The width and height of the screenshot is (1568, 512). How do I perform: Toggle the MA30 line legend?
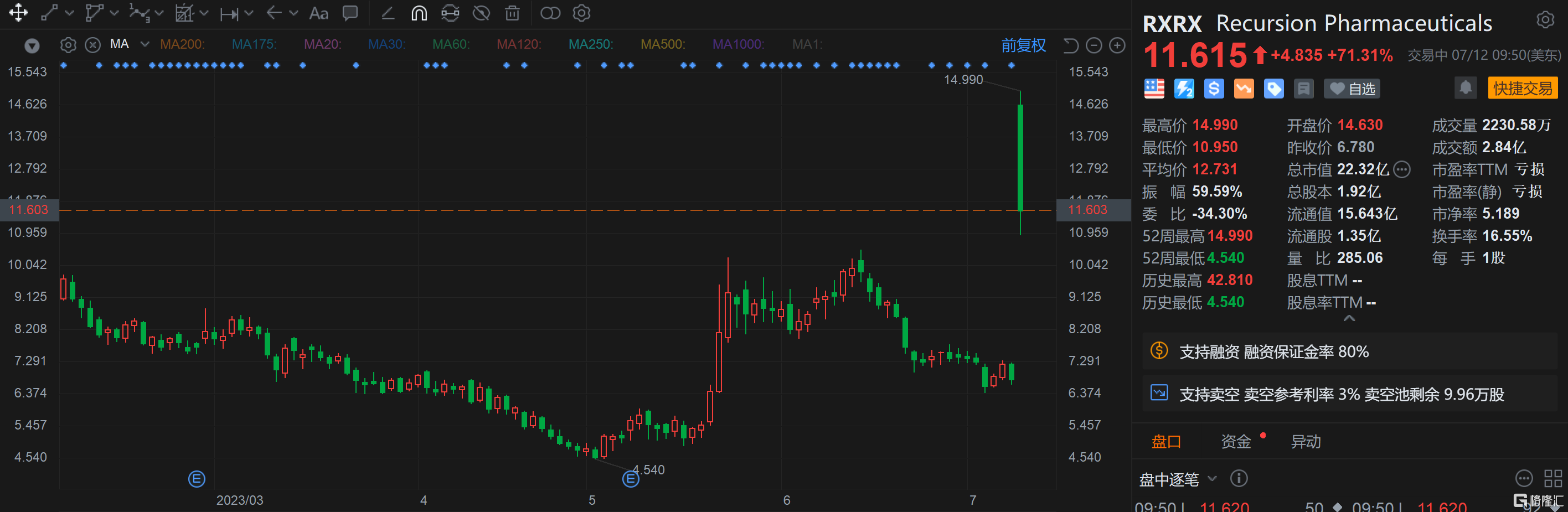click(386, 44)
